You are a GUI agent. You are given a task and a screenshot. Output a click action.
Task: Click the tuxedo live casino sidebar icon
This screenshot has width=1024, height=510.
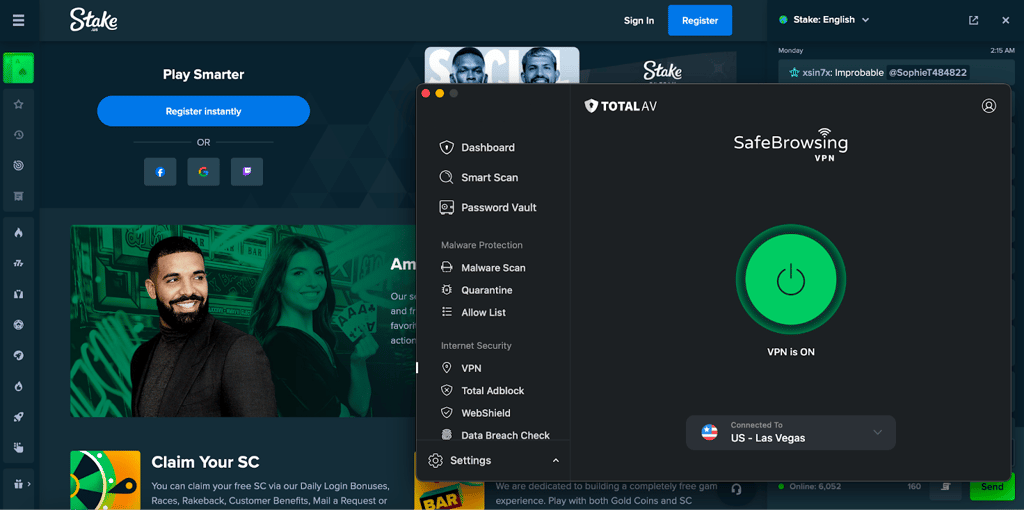point(19,295)
